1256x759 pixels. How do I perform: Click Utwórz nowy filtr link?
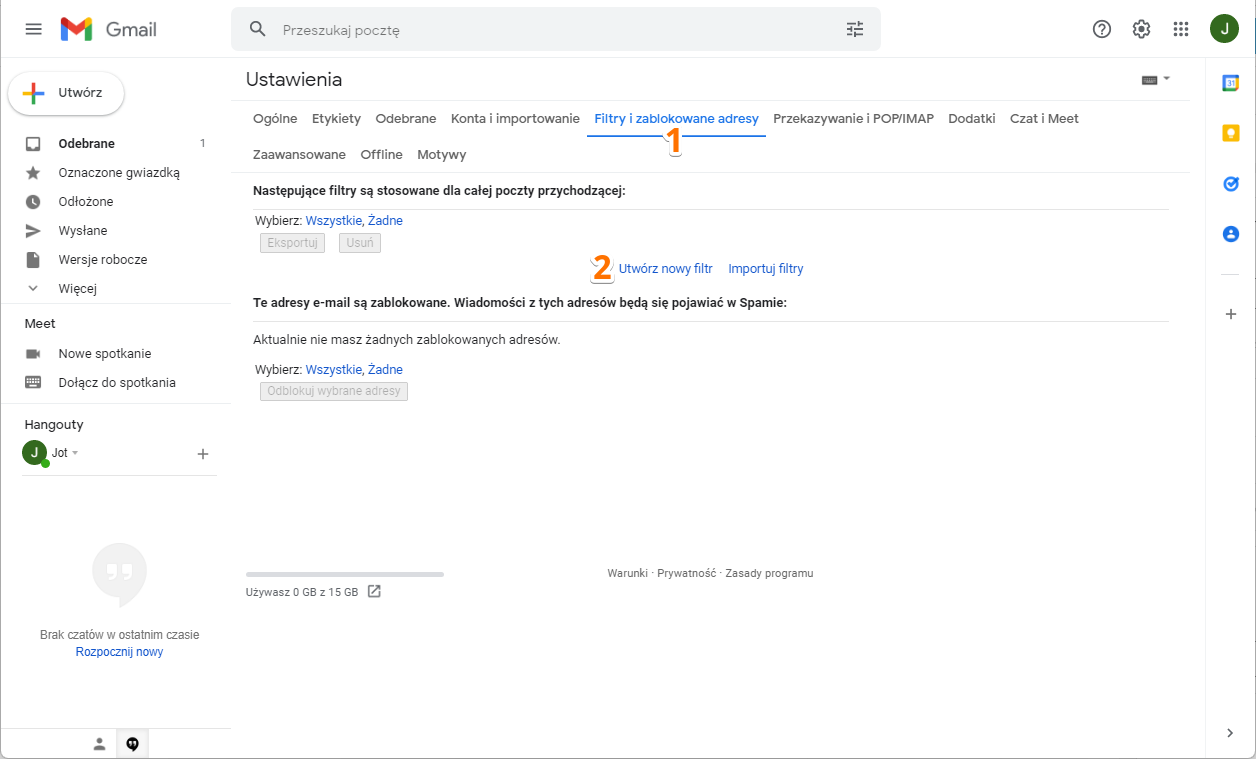coord(665,268)
